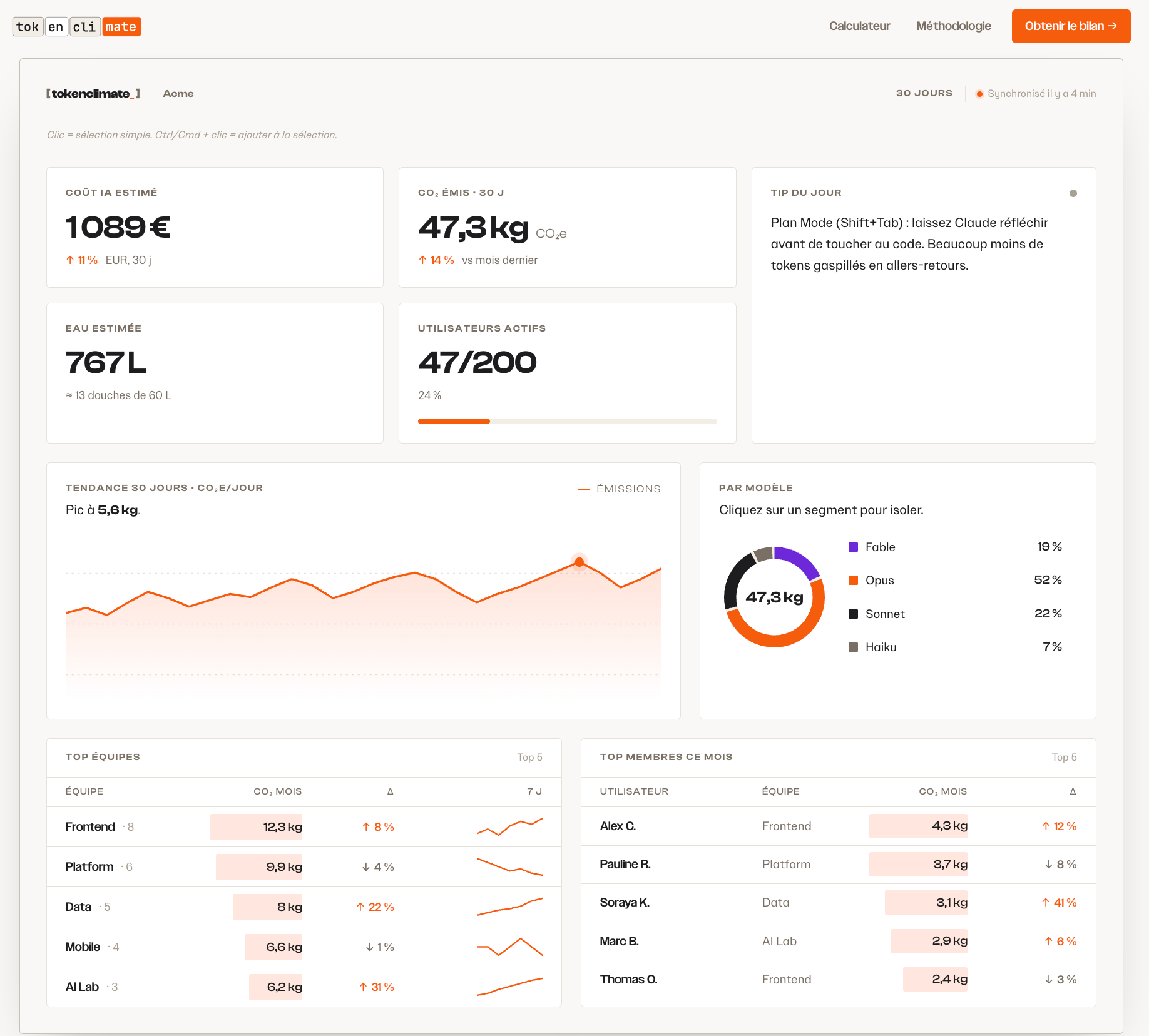
Task: Select the Haiku model legend entry
Action: (955, 647)
